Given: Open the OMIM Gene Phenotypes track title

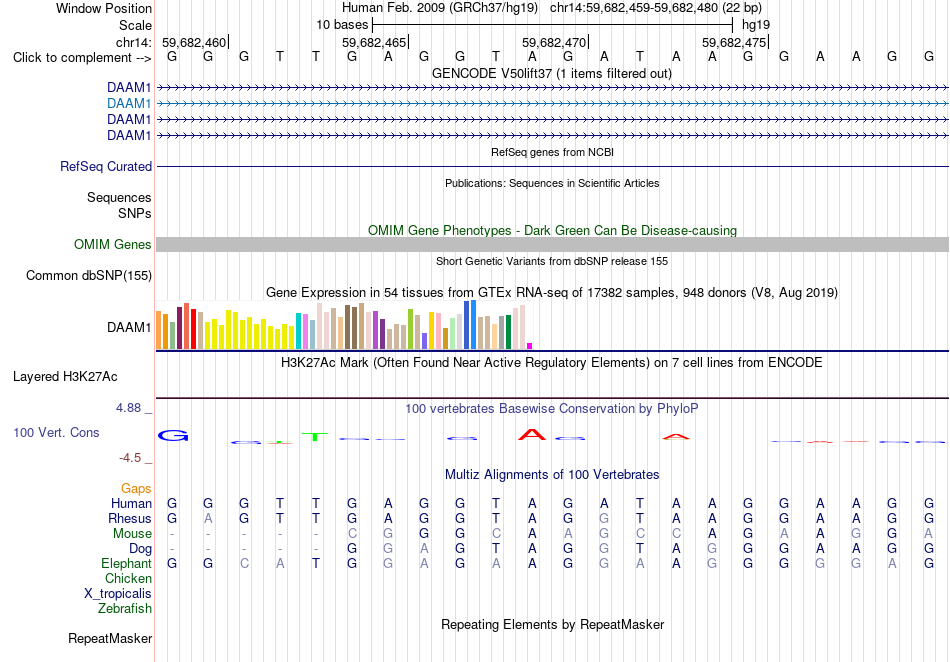Looking at the screenshot, I should [552, 230].
